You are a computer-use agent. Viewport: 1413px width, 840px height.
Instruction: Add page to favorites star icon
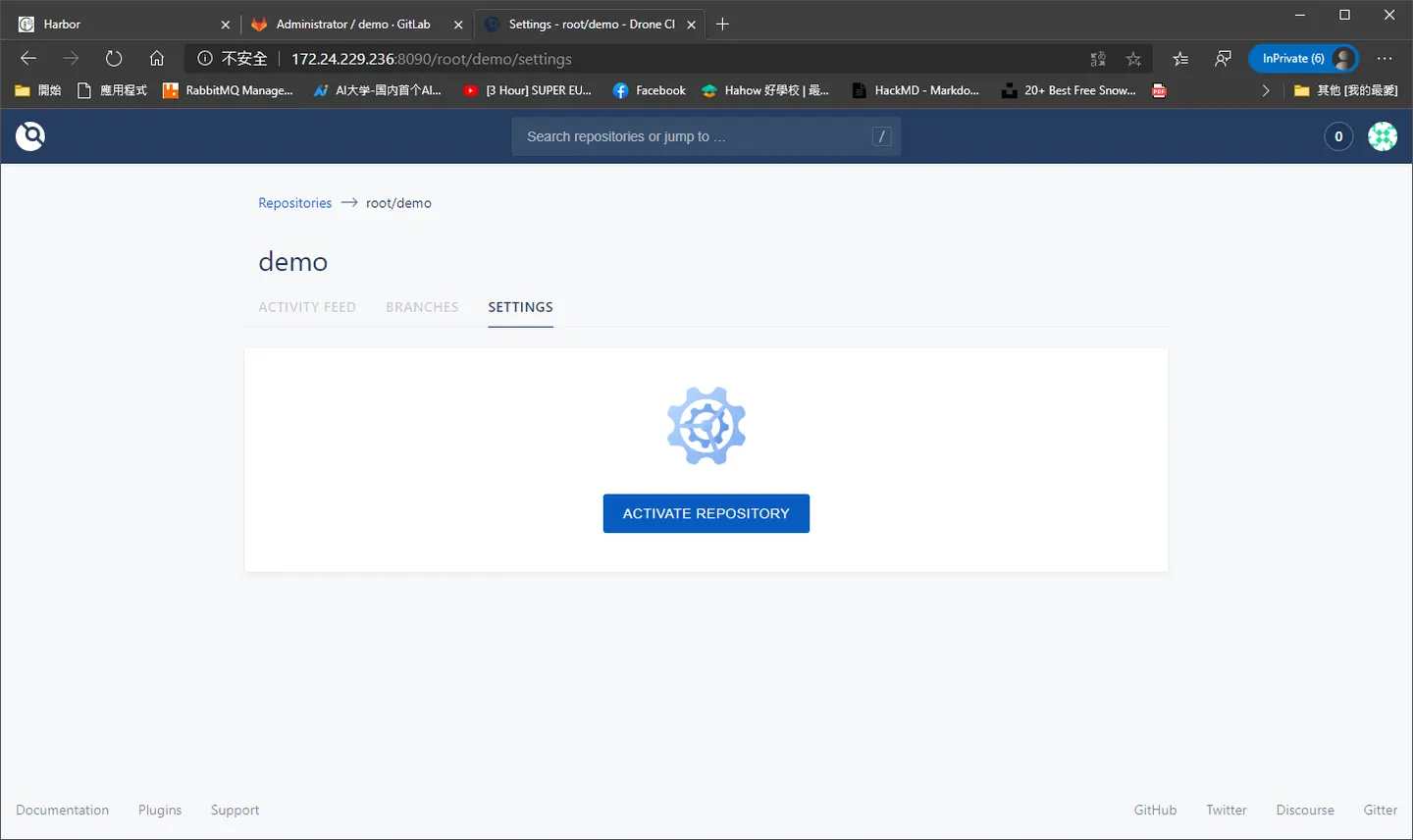pos(1134,59)
